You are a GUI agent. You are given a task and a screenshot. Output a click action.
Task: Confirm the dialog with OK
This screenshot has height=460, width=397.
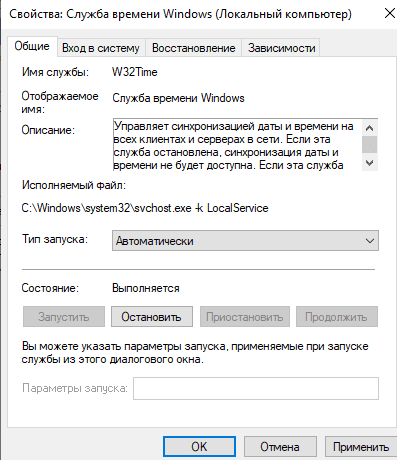[199, 447]
